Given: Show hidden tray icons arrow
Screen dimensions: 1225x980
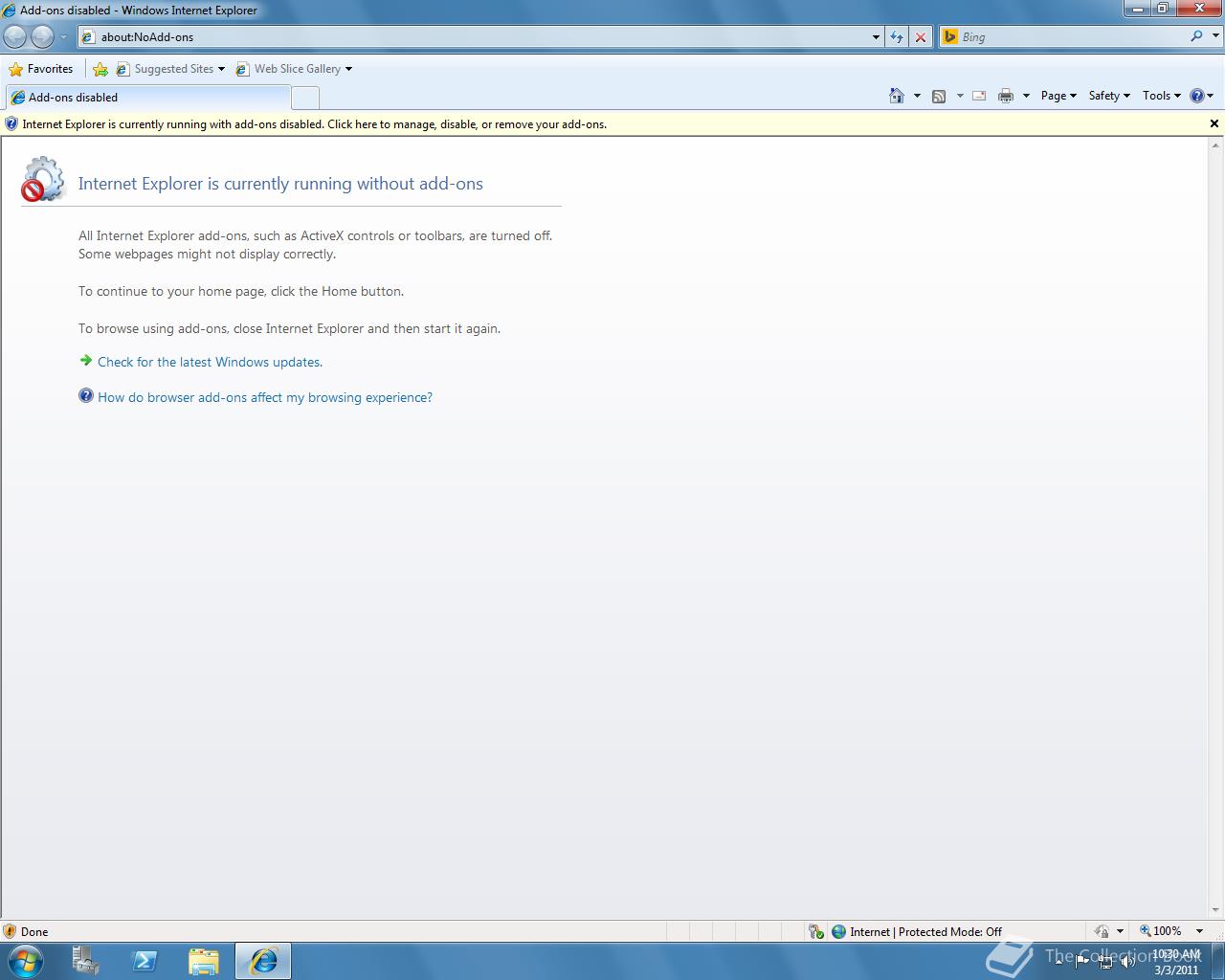Looking at the screenshot, I should coord(1058,961).
